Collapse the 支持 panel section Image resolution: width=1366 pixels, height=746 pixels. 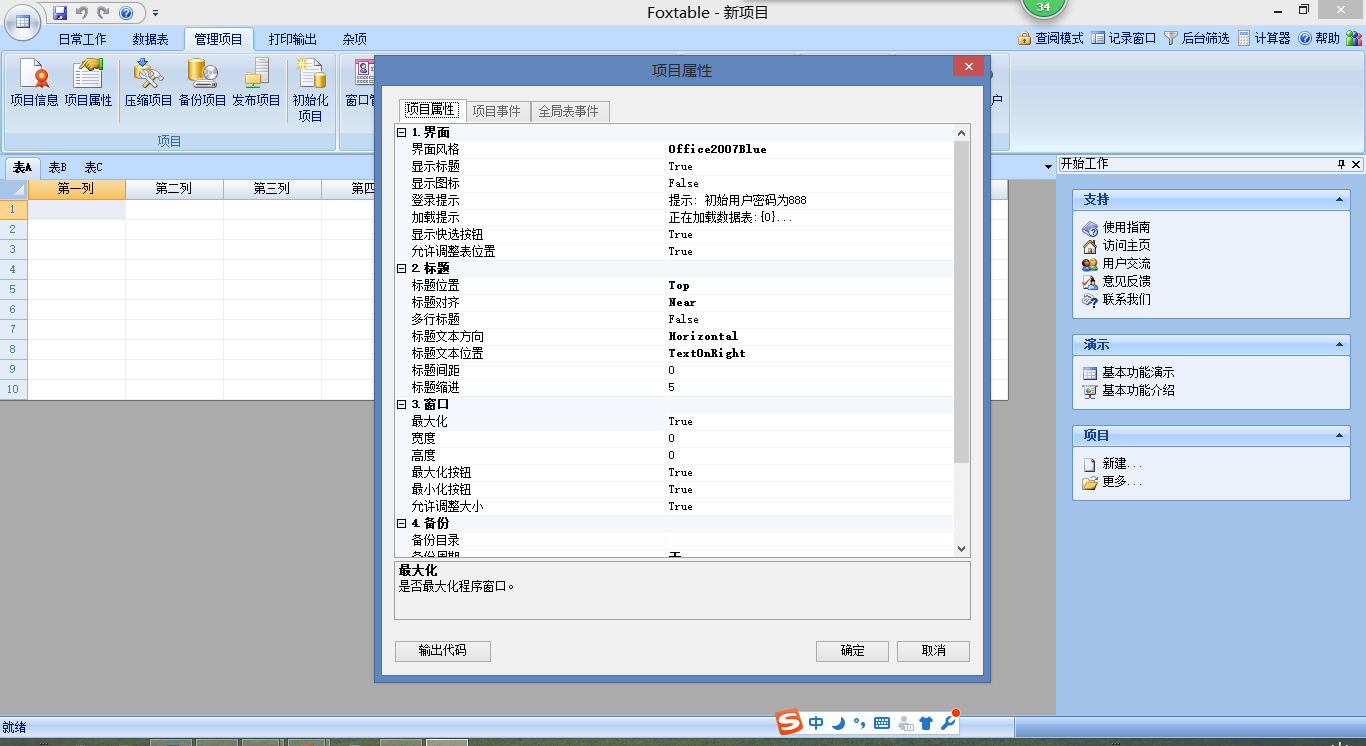click(x=1339, y=200)
